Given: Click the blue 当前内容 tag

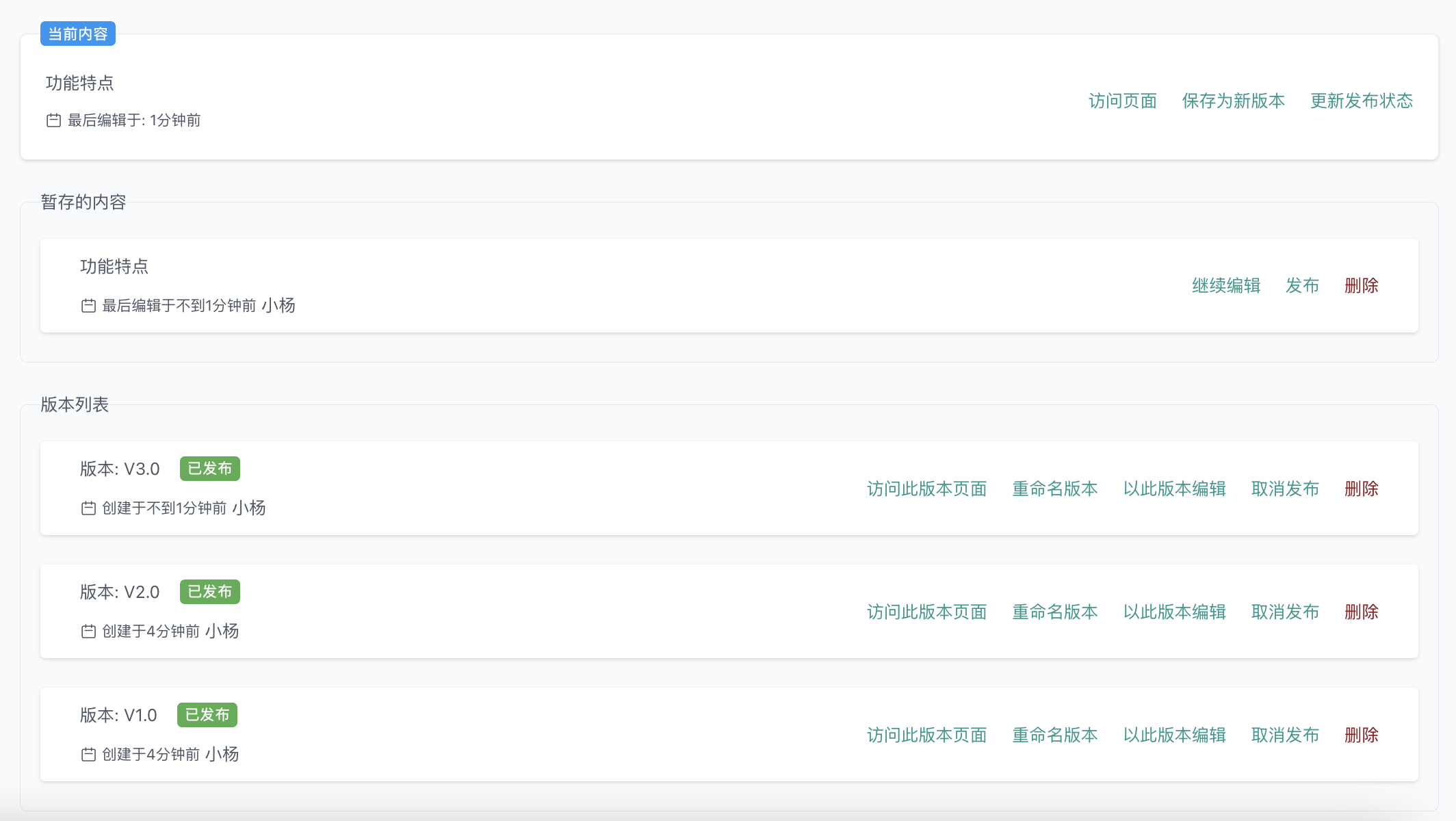Looking at the screenshot, I should point(78,34).
